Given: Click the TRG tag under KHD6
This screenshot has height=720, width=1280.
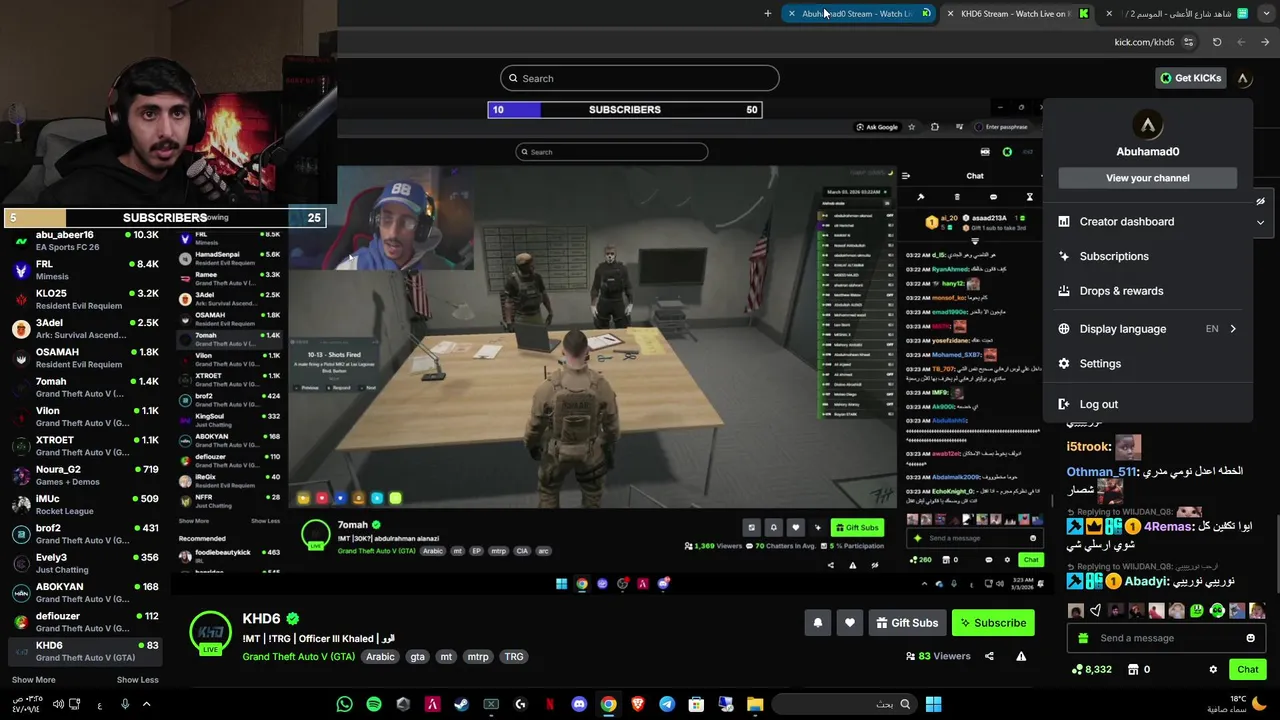Looking at the screenshot, I should click(x=514, y=657).
